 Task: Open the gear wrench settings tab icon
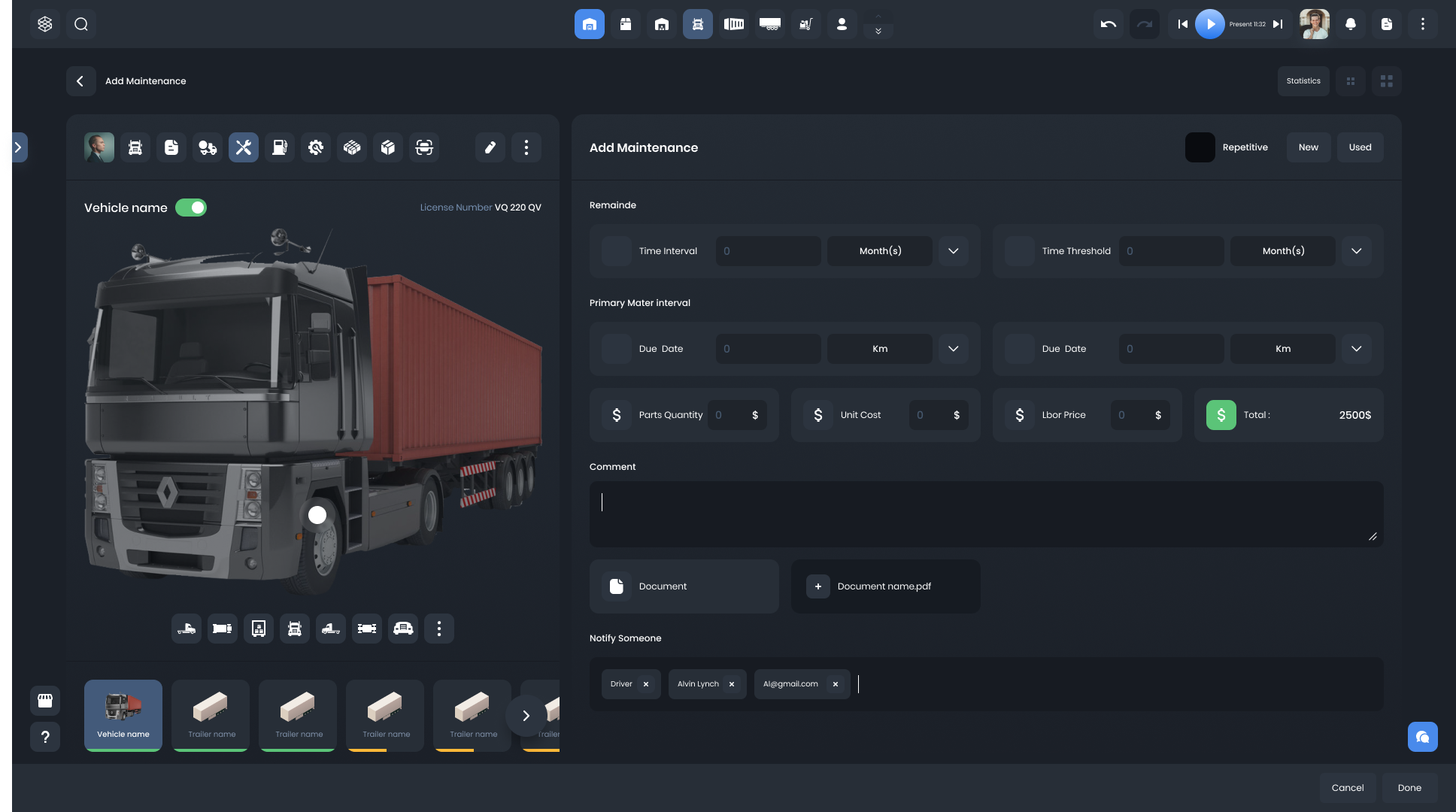tap(316, 147)
